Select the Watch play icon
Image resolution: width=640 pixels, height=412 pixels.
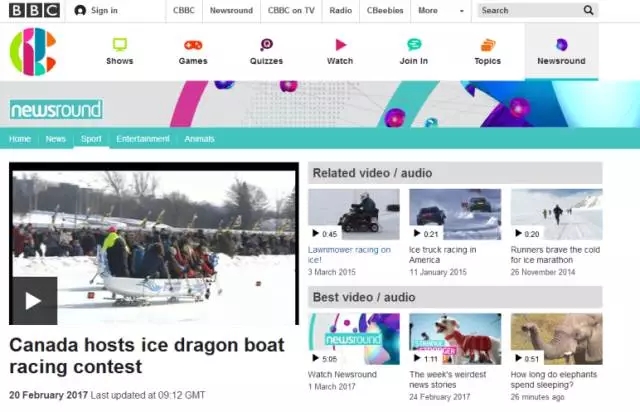[340, 45]
